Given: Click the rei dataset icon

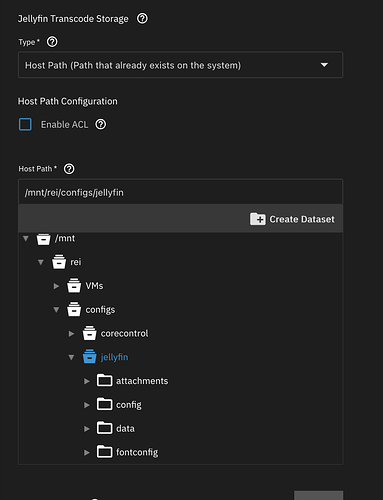Looking at the screenshot, I should [x=59, y=262].
